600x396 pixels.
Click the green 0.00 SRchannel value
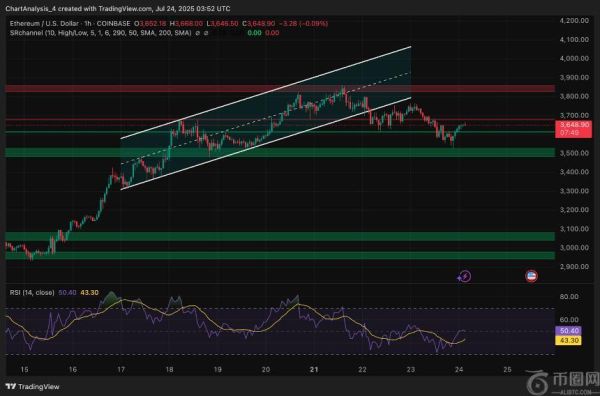tap(254, 33)
